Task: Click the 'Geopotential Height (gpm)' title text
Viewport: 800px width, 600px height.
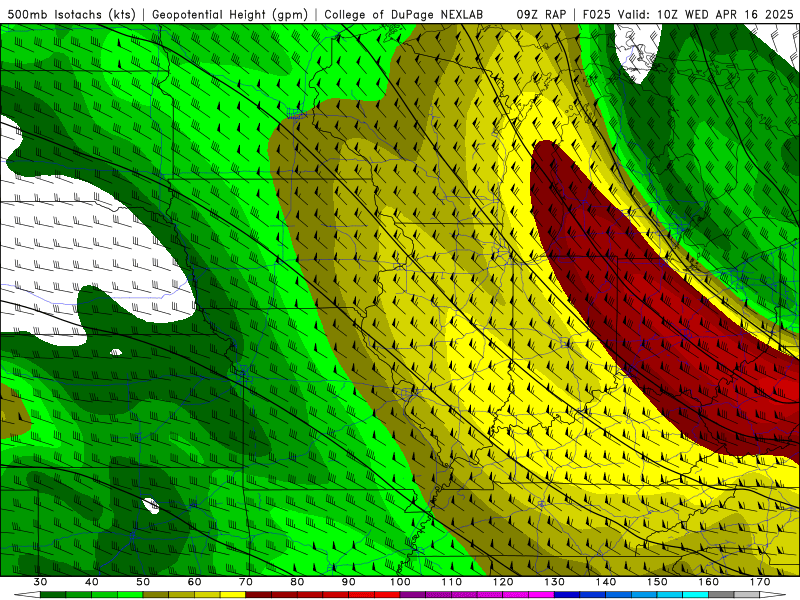Action: pos(230,14)
